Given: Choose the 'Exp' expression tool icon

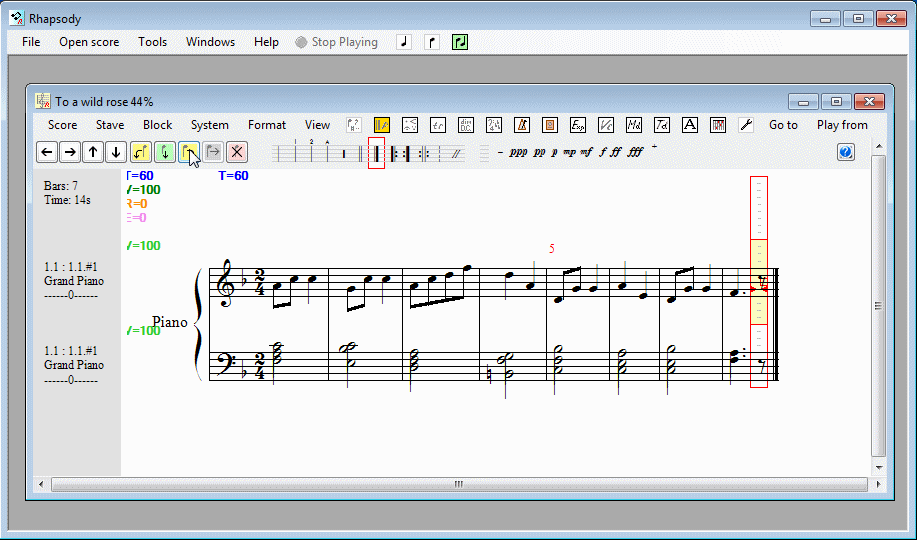Looking at the screenshot, I should coord(578,125).
